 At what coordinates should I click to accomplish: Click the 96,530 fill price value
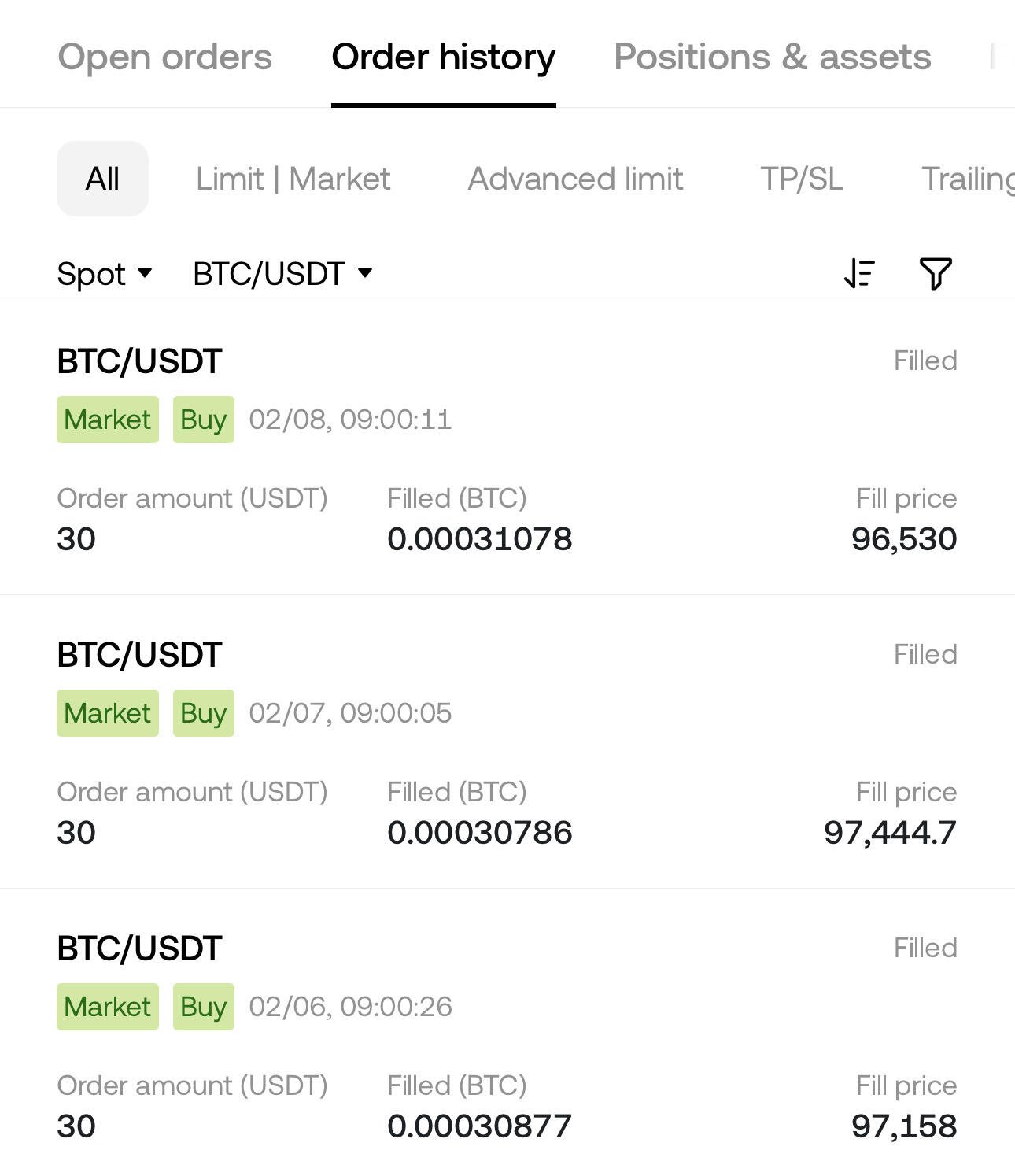[904, 539]
